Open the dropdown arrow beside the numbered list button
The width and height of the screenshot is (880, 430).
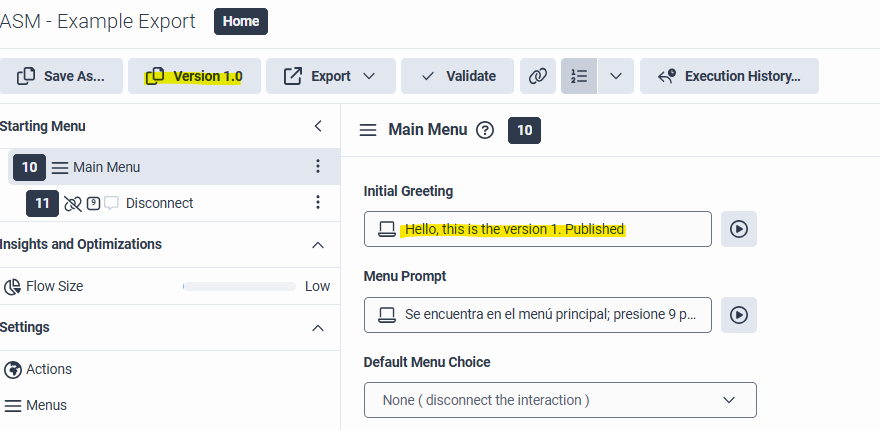(616, 76)
